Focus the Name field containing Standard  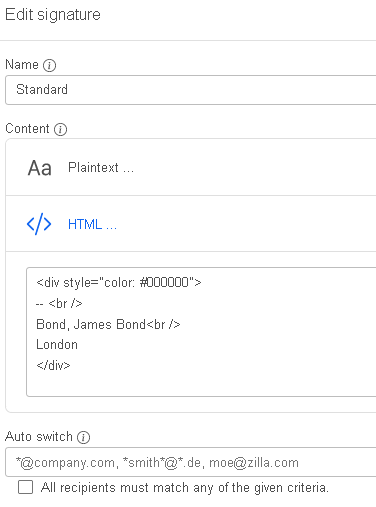(191, 90)
